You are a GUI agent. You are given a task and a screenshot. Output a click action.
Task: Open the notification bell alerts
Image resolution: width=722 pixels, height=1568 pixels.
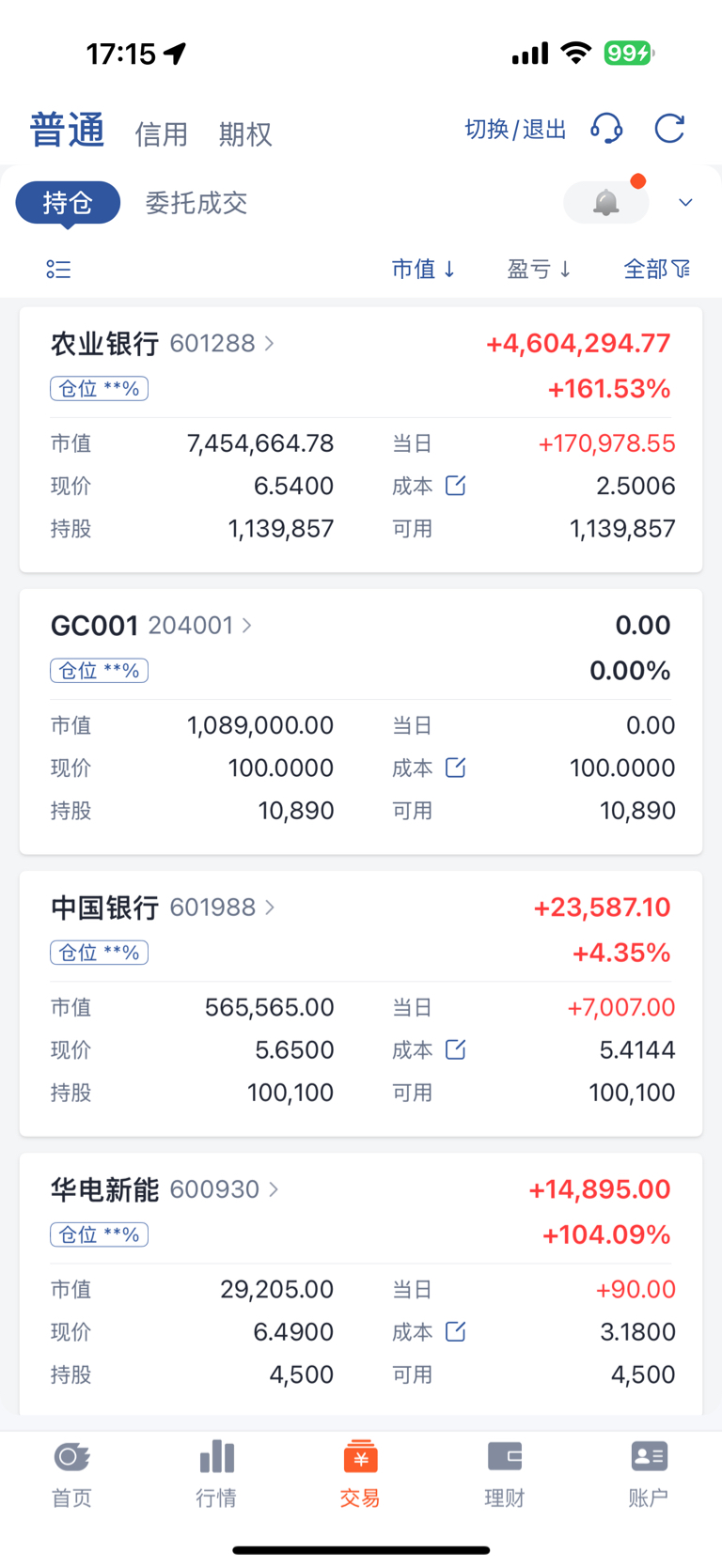click(606, 202)
